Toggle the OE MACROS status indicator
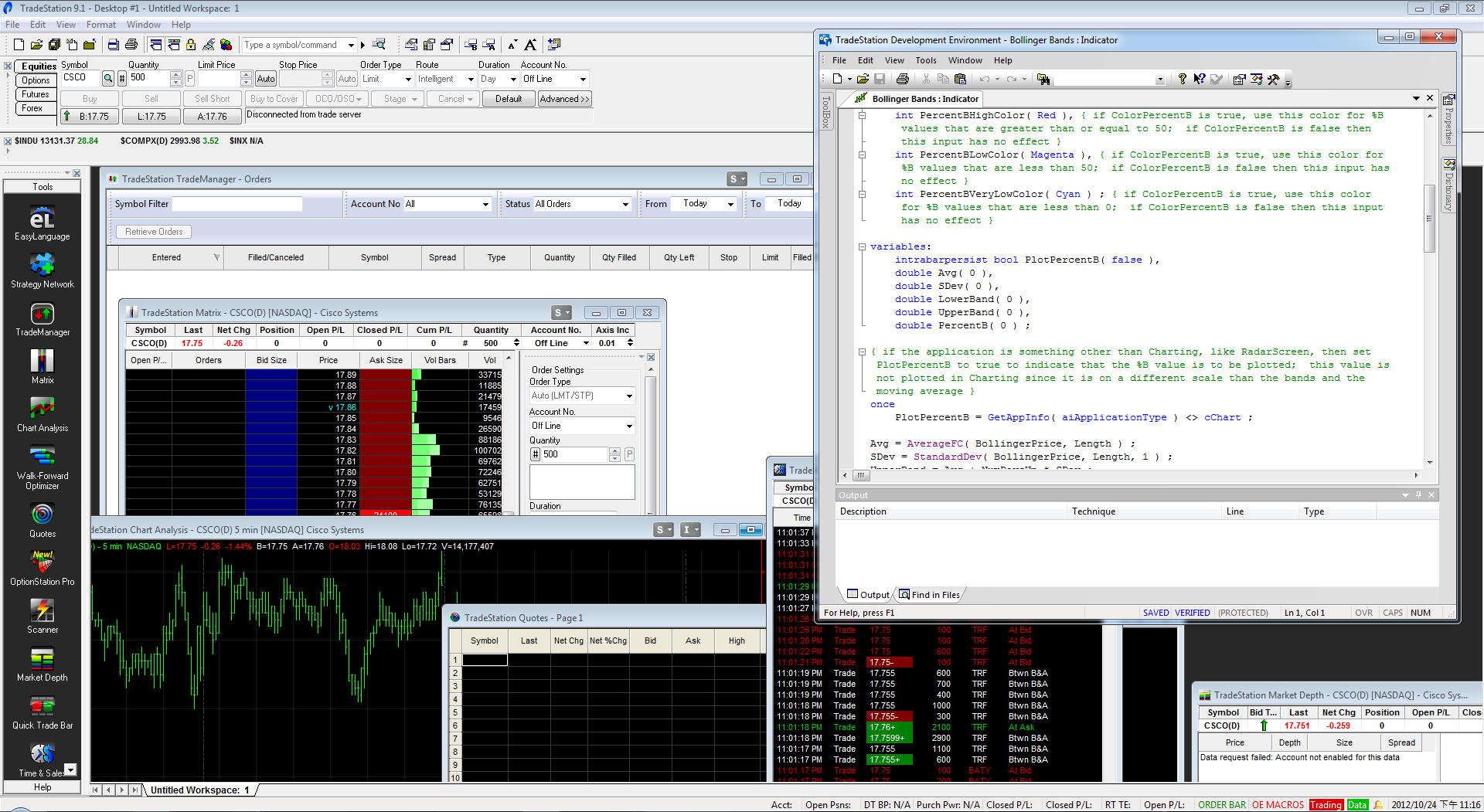 tap(1278, 804)
